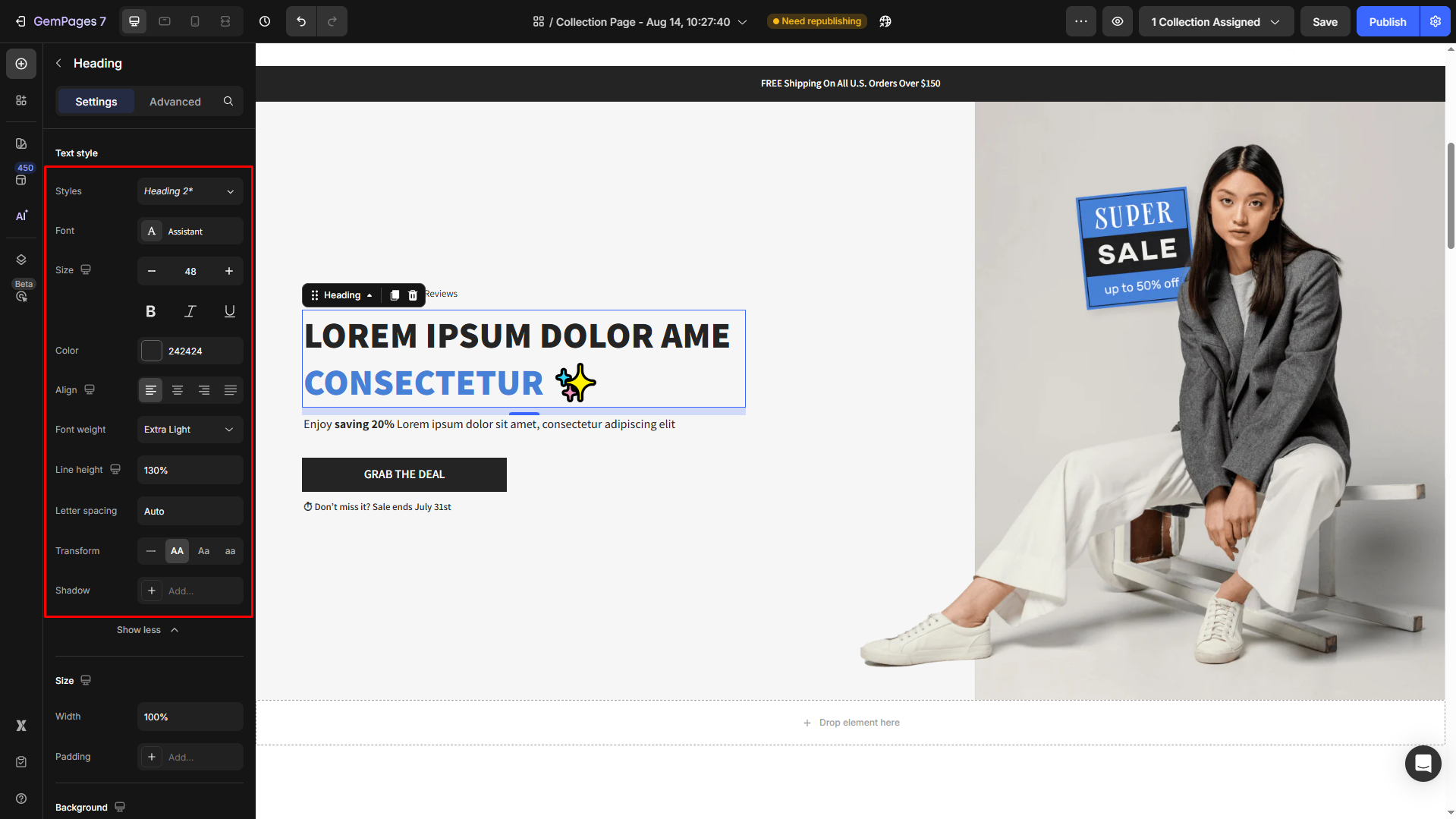Click the undo arrow icon
This screenshot has width=1456, height=819.
[x=301, y=21]
